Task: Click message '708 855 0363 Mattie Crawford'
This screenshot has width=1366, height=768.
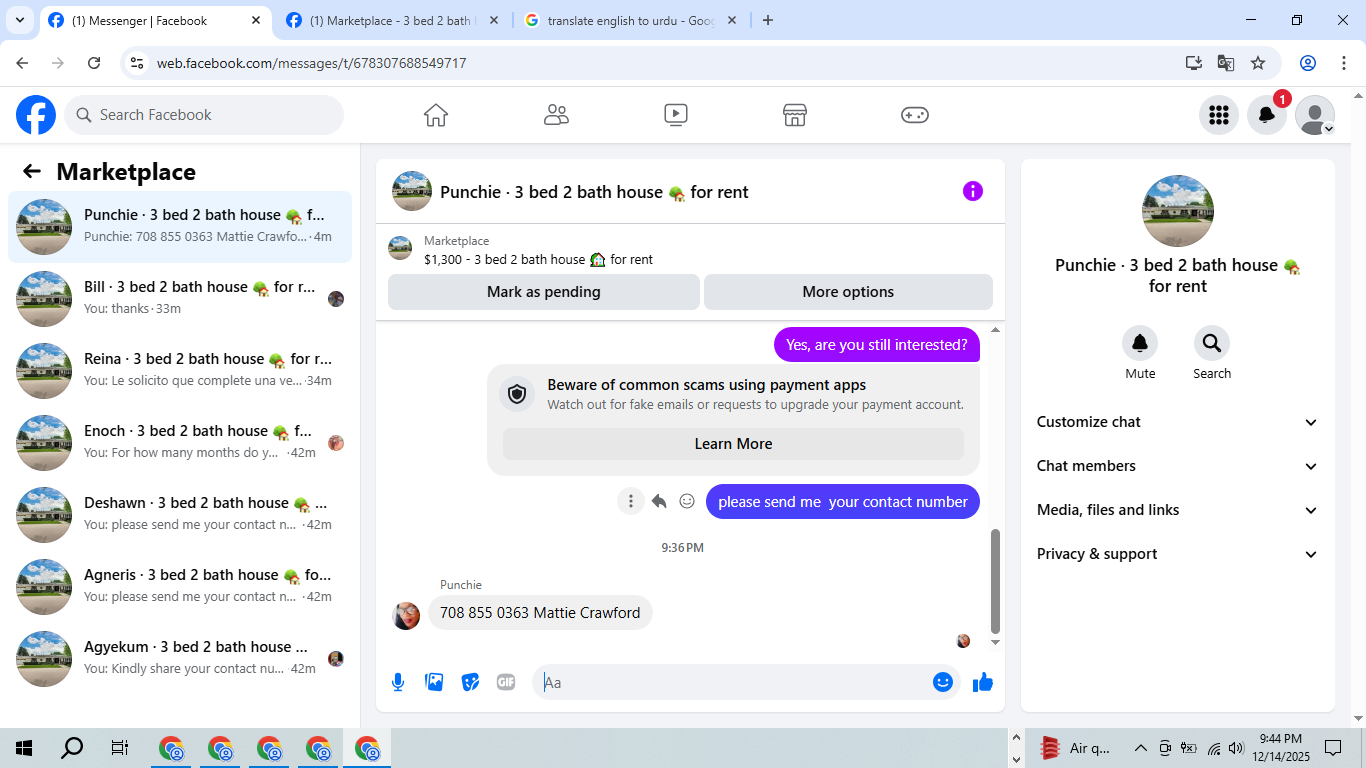Action: tap(540, 613)
